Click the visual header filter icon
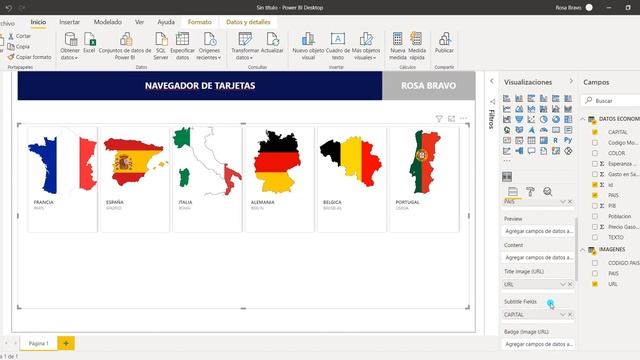 pyautogui.click(x=439, y=119)
